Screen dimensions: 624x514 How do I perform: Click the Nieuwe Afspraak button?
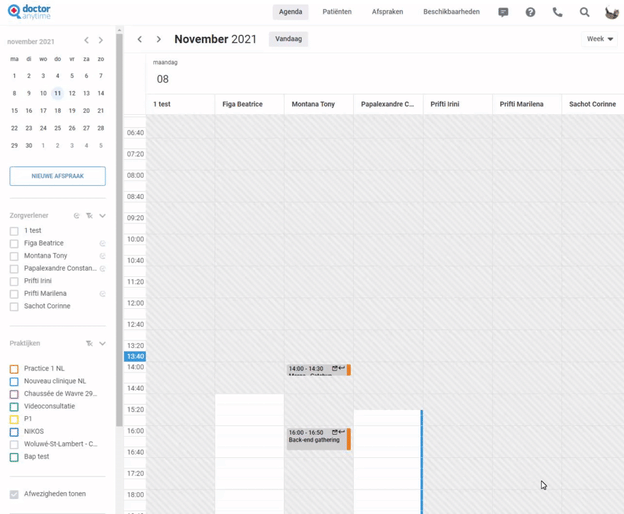tap(57, 176)
